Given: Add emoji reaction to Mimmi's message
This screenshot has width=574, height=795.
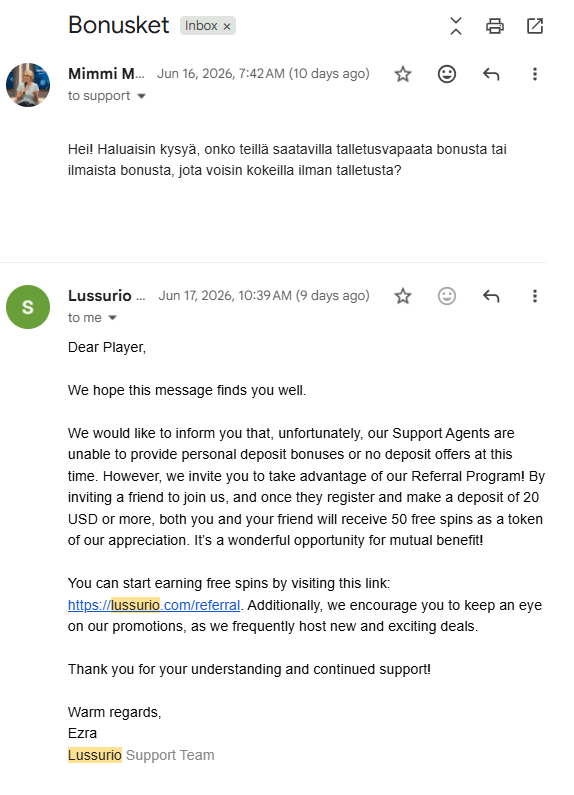Looking at the screenshot, I should pos(447,74).
